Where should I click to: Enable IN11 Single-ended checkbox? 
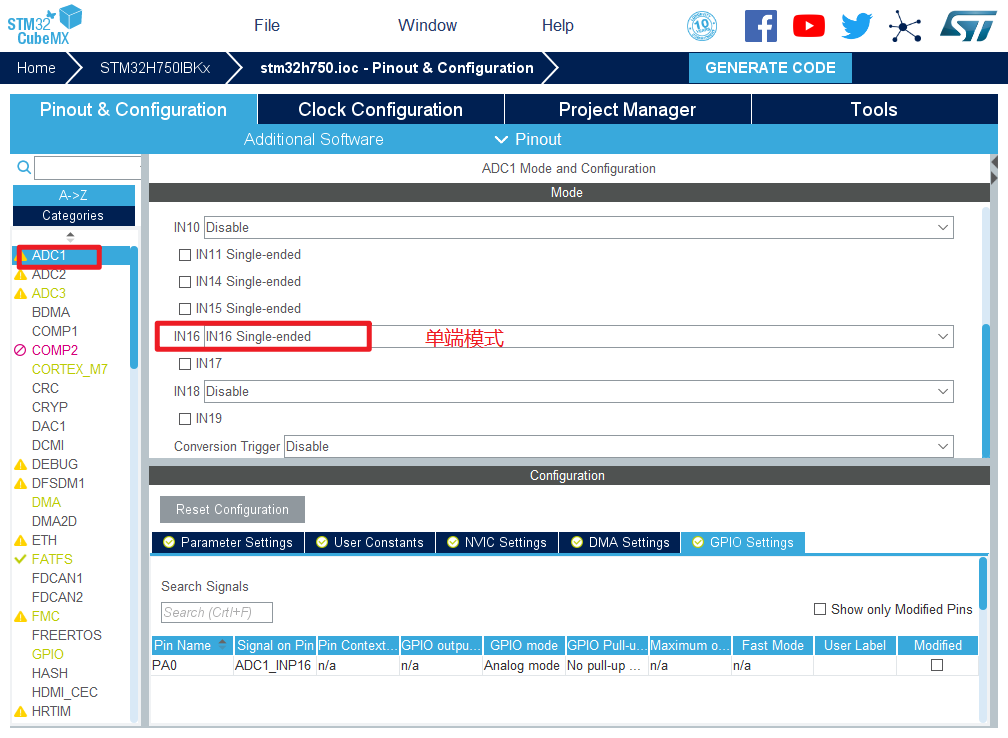(185, 255)
